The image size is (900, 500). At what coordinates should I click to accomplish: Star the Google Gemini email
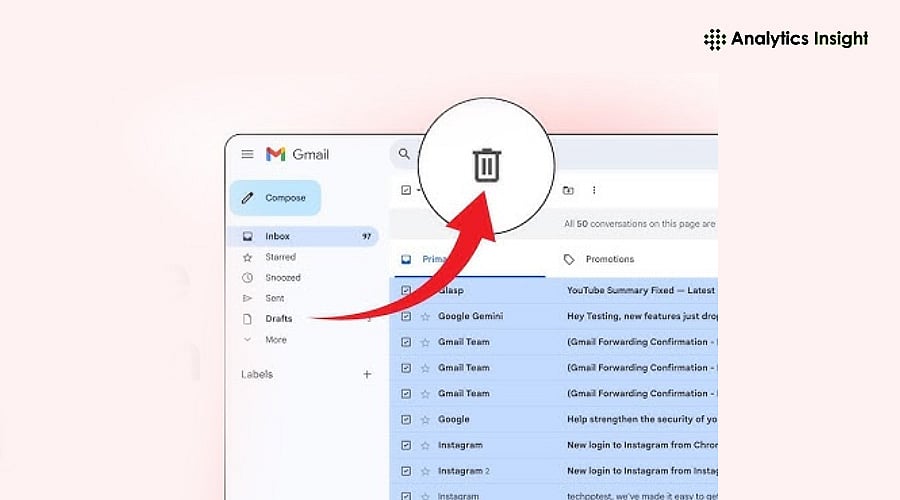coord(425,316)
